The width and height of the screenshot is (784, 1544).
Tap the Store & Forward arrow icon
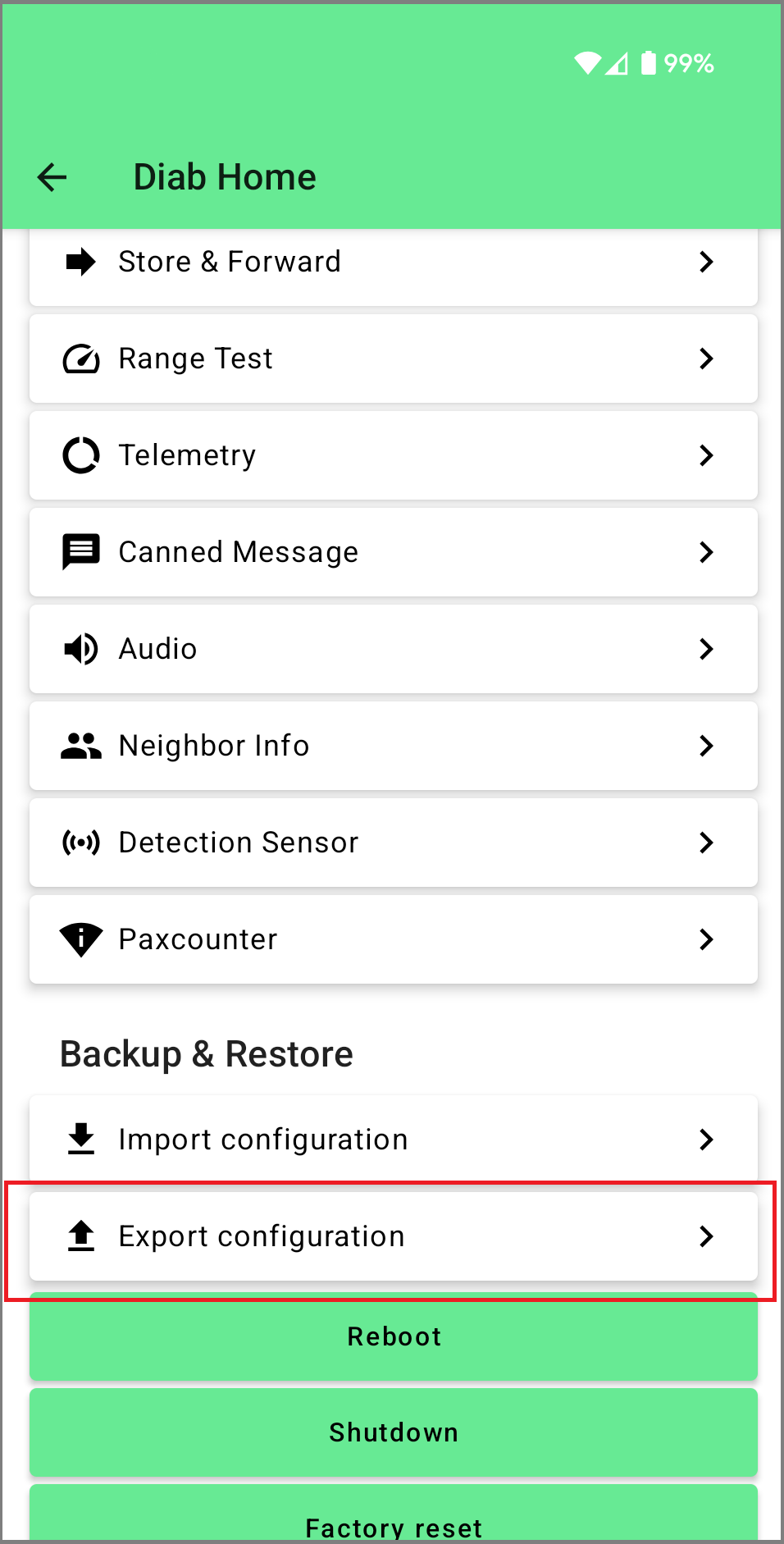[x=80, y=263]
